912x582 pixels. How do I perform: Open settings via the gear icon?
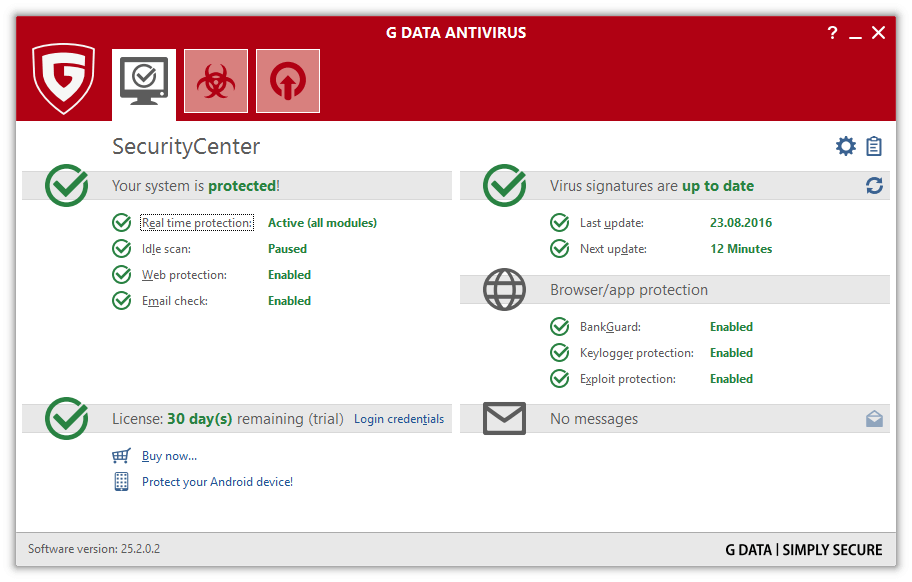(846, 146)
